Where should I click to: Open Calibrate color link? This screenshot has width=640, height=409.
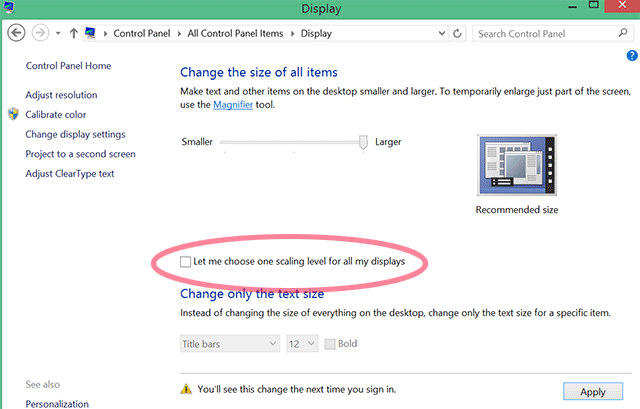click(56, 115)
